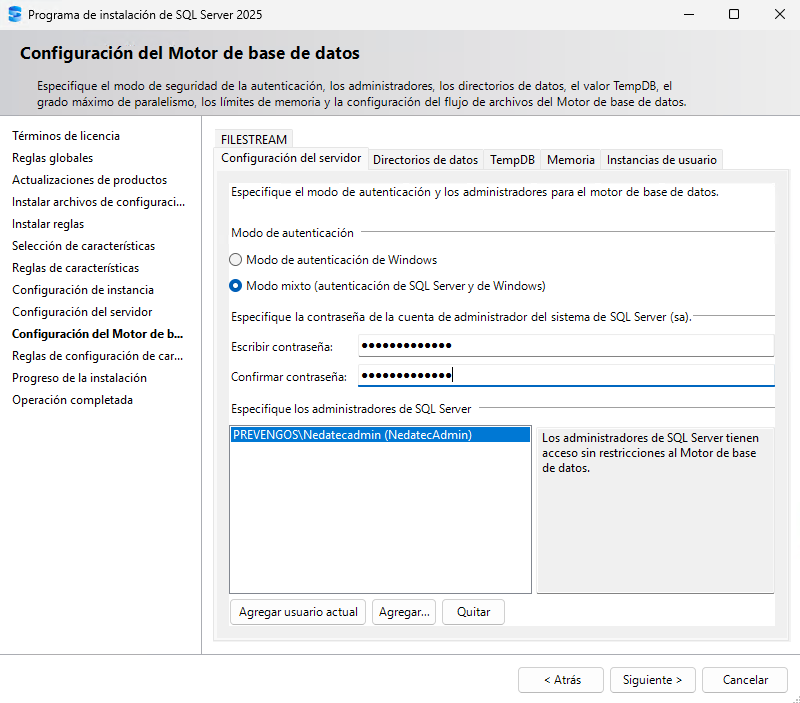Click the Confirmar contraseña password field
This screenshot has width=800, height=703.
[x=566, y=376]
